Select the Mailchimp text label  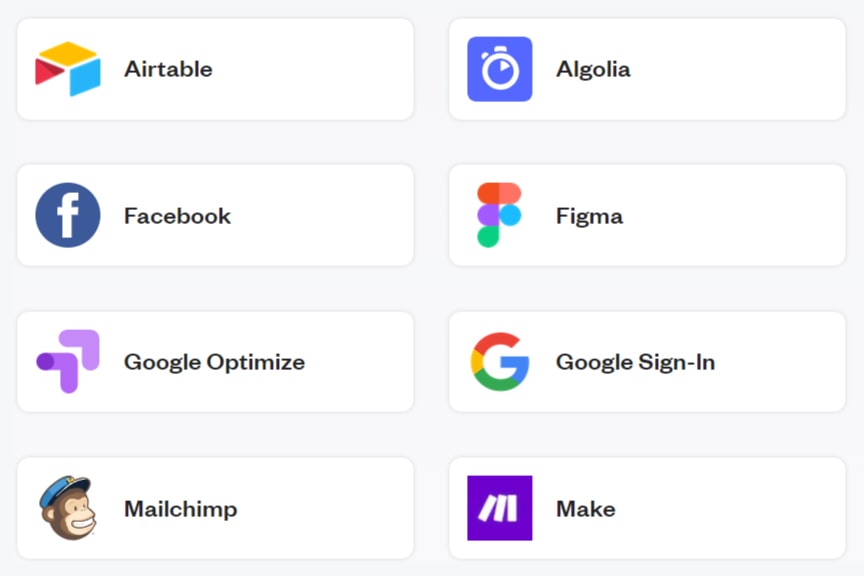tap(181, 509)
